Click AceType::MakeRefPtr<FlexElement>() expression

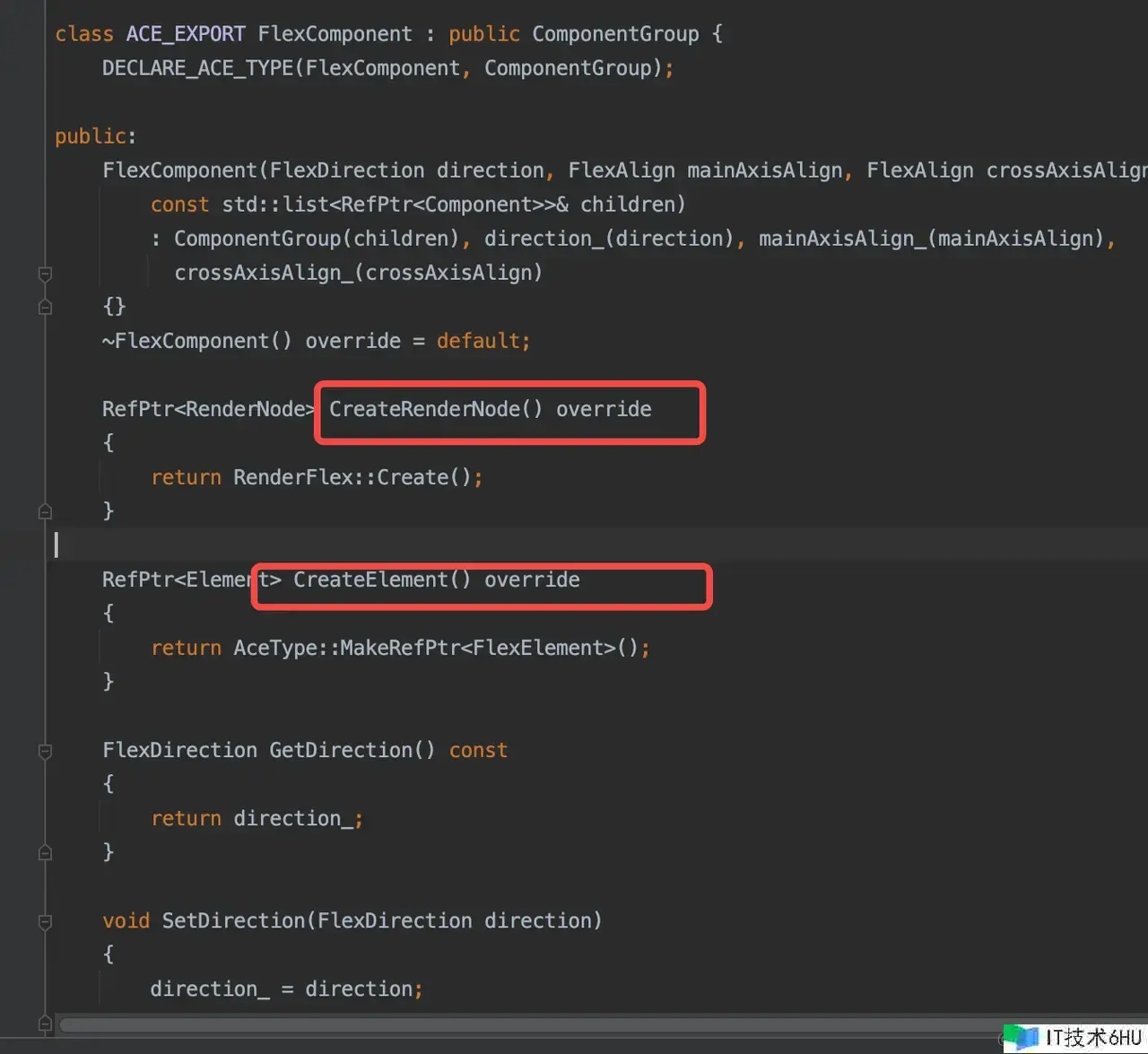pyautogui.click(x=439, y=648)
